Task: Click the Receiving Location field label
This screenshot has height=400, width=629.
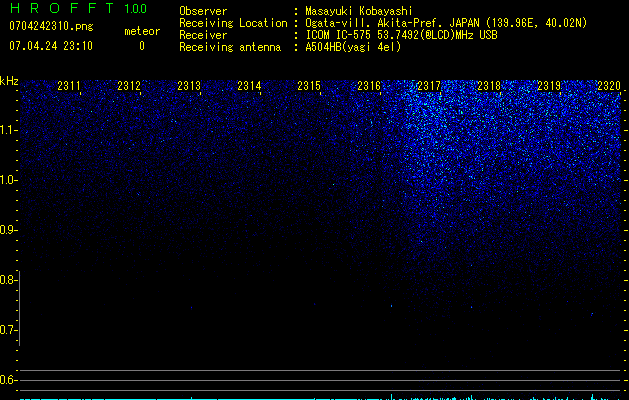Action: tap(233, 23)
